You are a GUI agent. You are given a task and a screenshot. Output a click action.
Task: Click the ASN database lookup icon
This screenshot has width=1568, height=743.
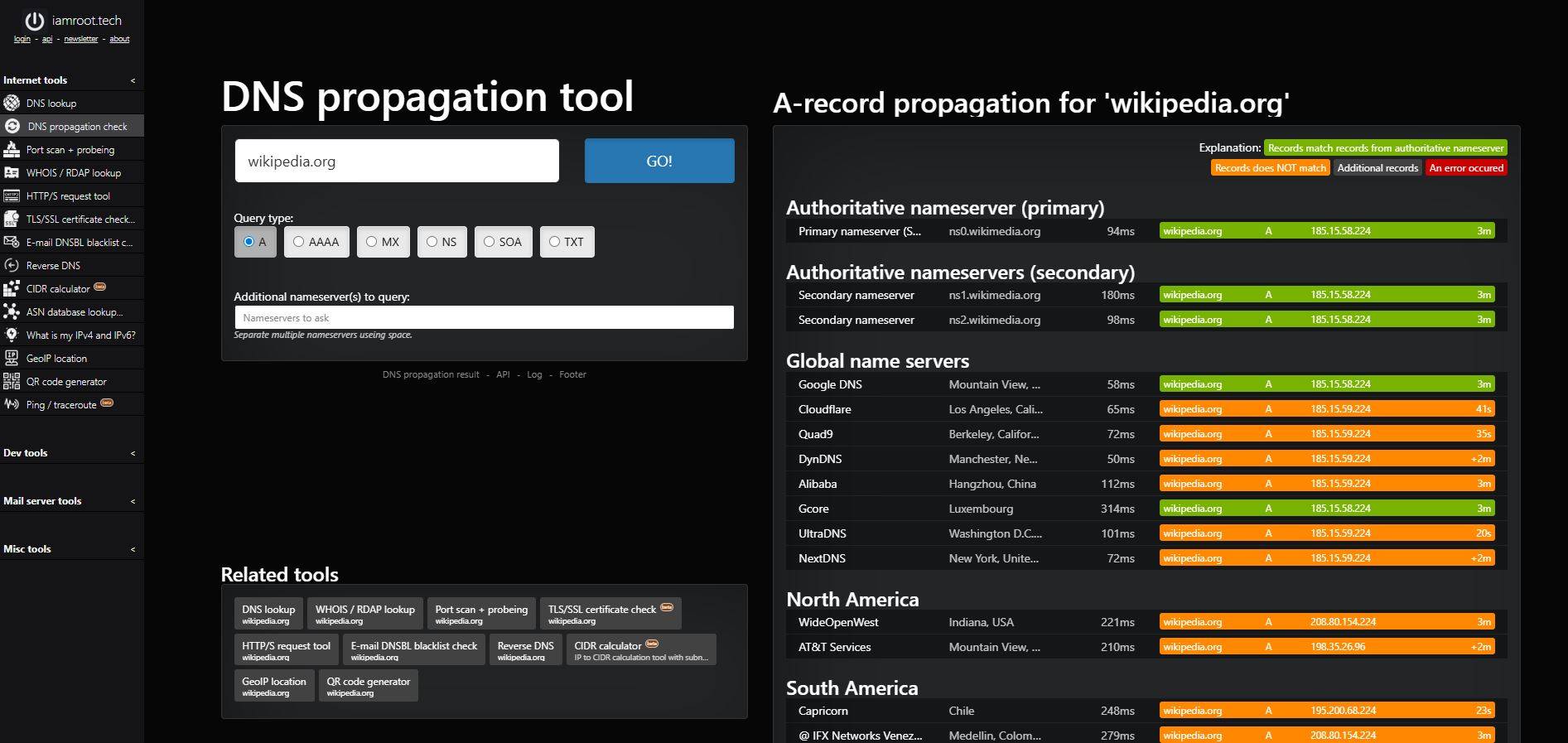[x=12, y=311]
